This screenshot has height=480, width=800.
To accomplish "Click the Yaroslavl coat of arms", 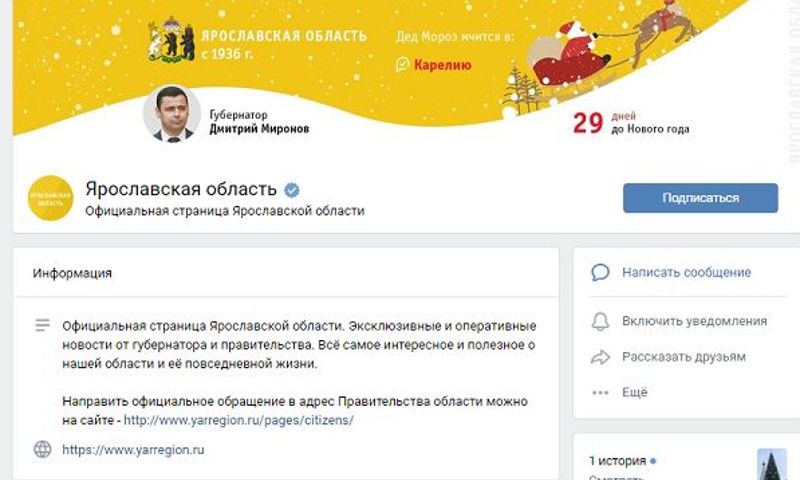I will [x=171, y=40].
